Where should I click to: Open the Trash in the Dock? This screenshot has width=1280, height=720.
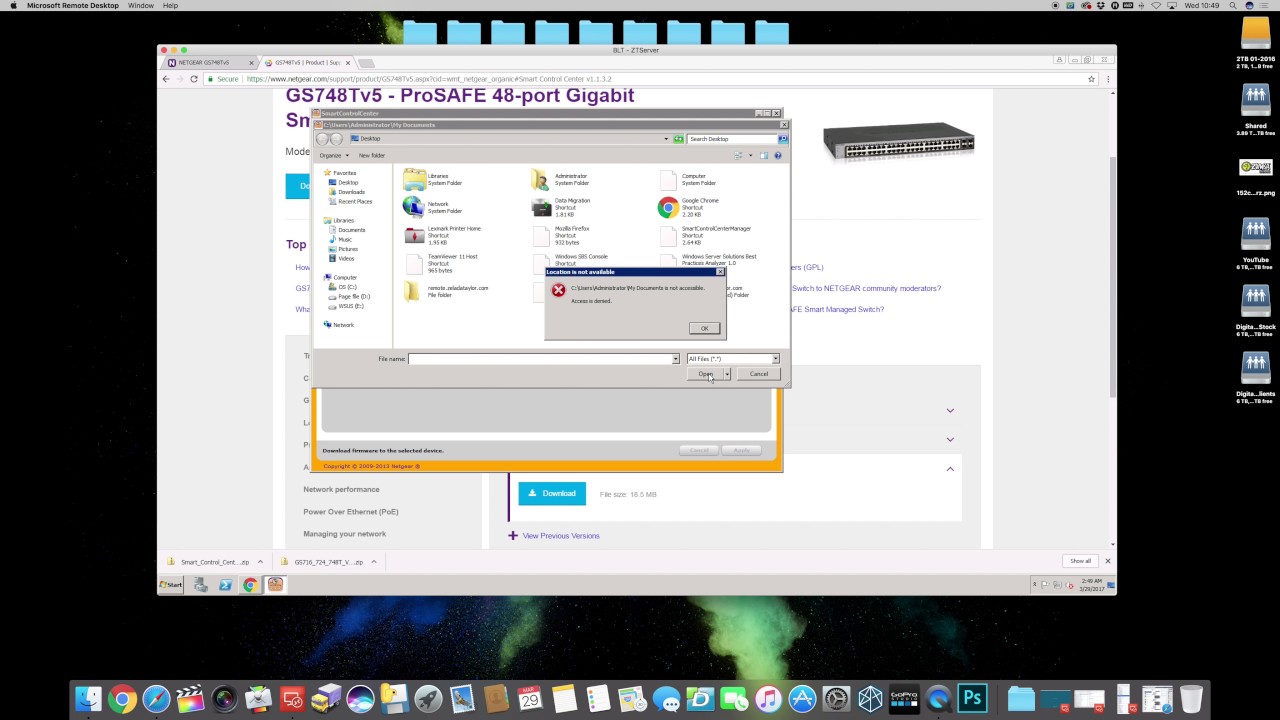click(x=1191, y=699)
